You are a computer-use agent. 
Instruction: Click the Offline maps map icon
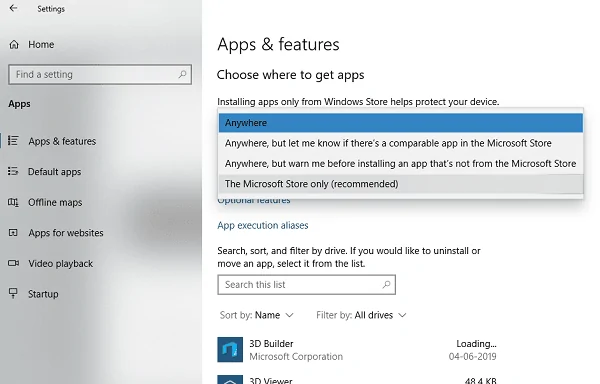(x=13, y=202)
